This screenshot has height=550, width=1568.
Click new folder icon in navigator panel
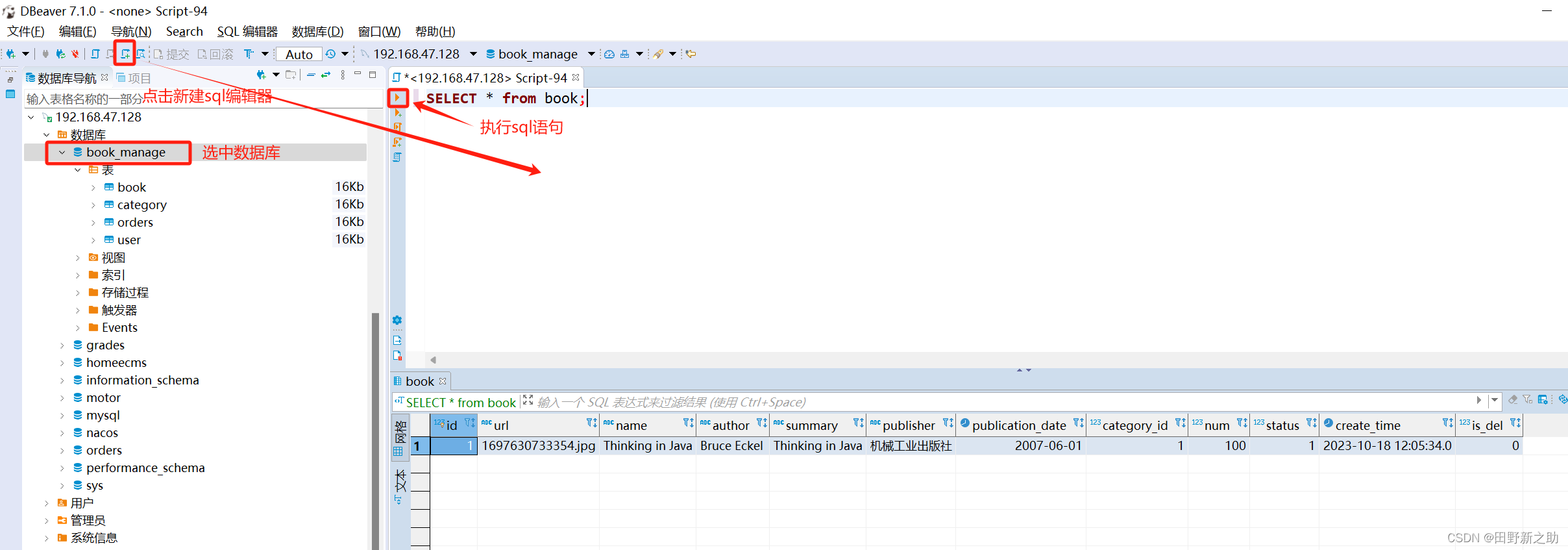click(x=291, y=75)
